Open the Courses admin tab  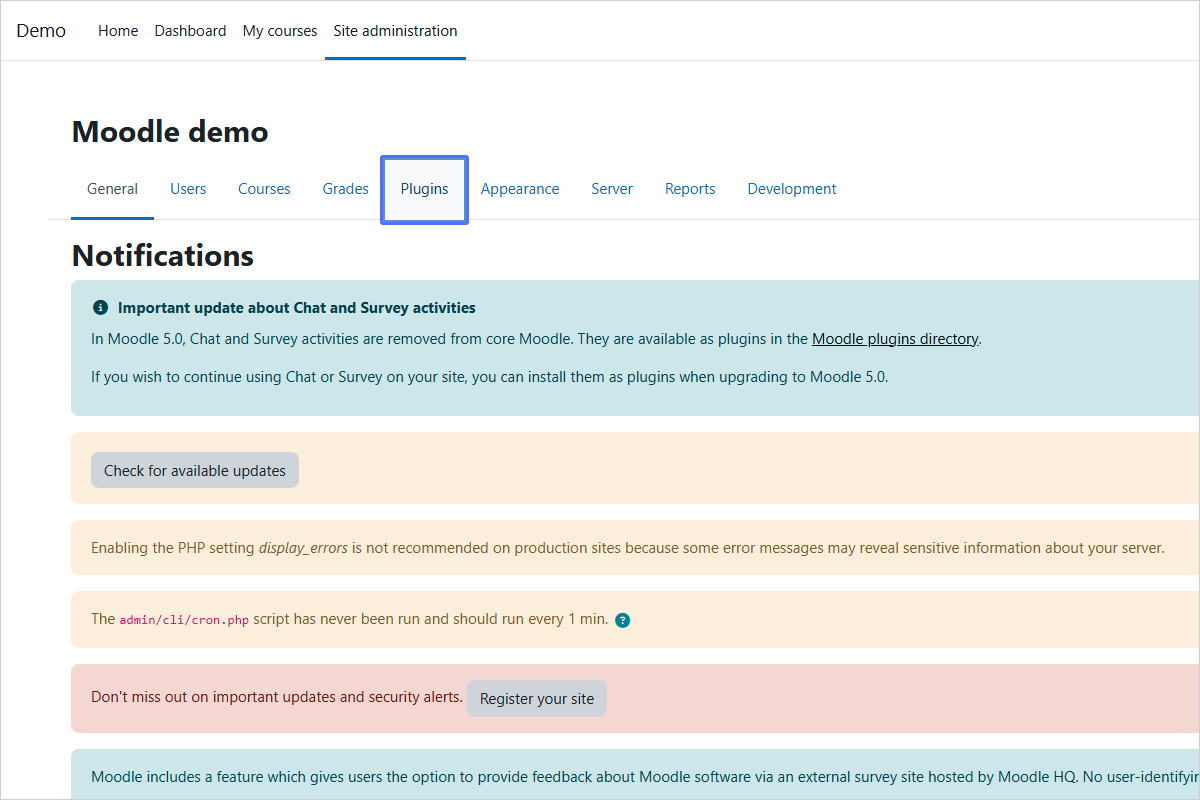264,189
